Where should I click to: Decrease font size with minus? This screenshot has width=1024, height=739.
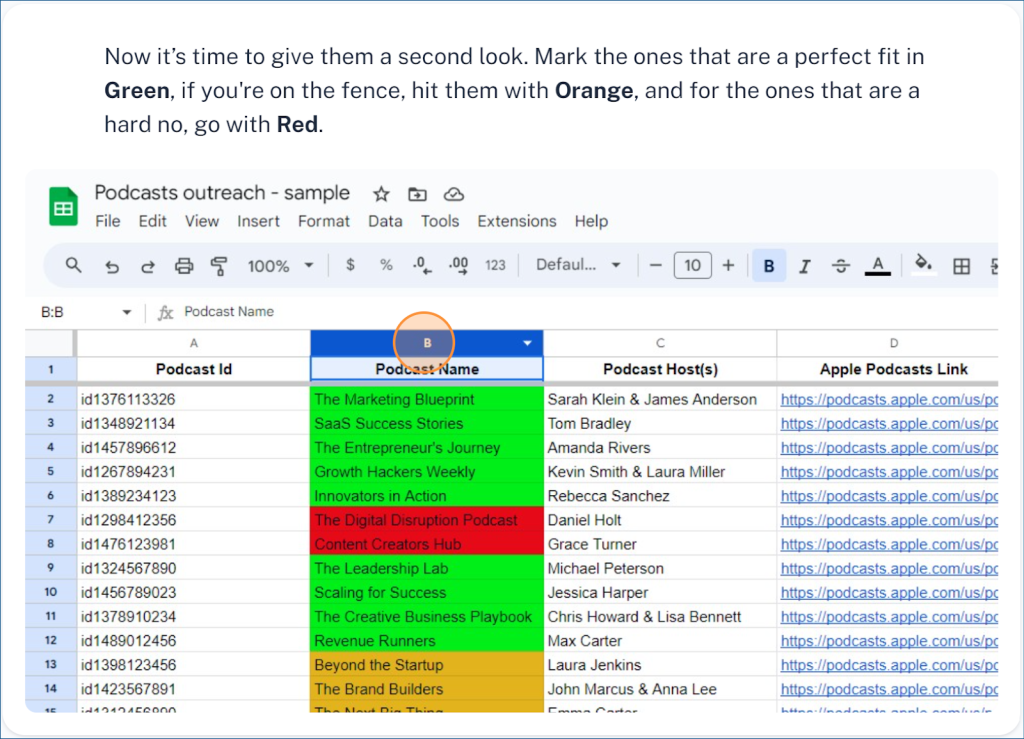tap(656, 265)
